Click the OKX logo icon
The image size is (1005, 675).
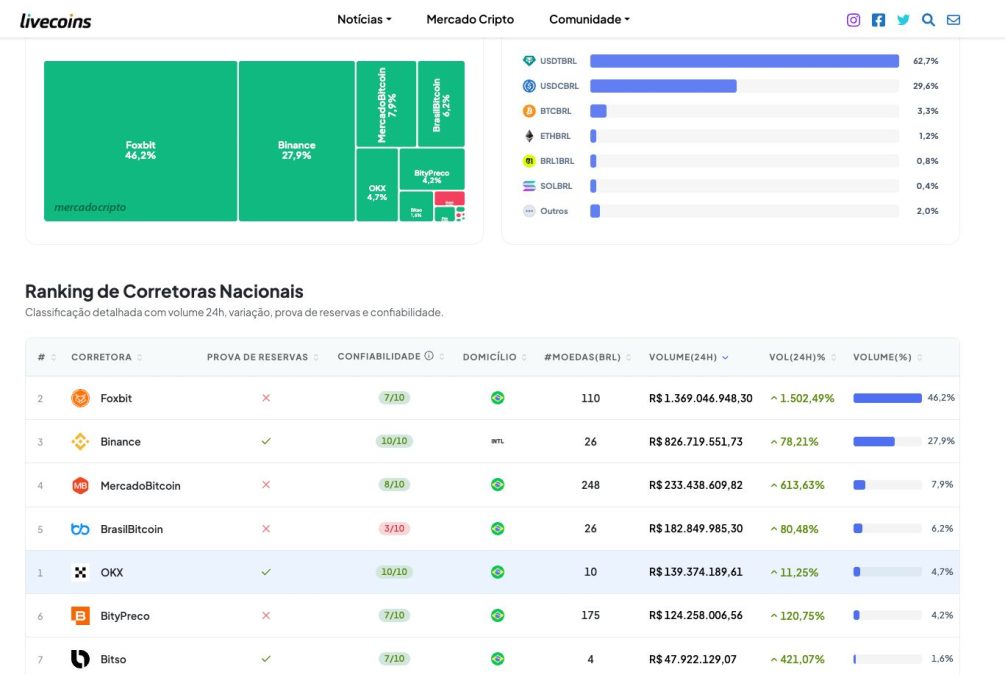tap(80, 572)
